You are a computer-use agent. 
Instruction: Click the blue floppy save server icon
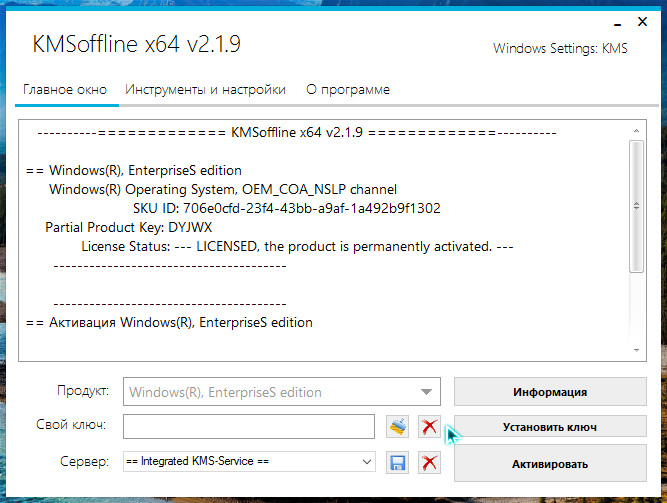399,462
